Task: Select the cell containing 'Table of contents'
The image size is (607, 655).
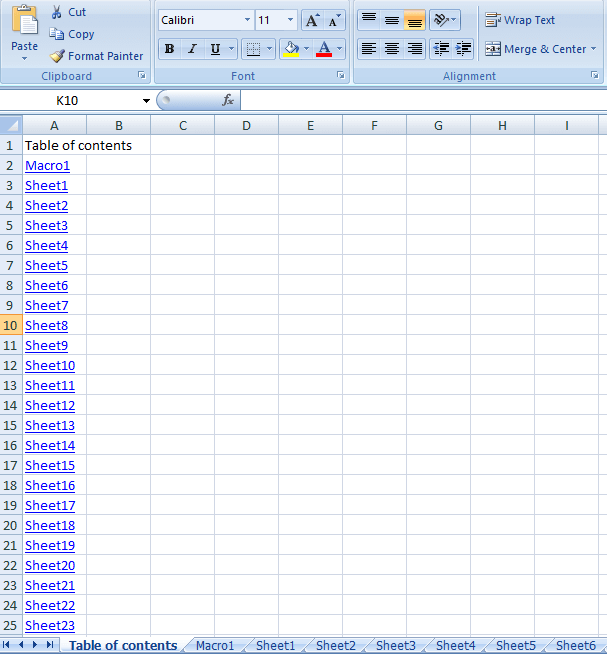Action: coord(55,145)
